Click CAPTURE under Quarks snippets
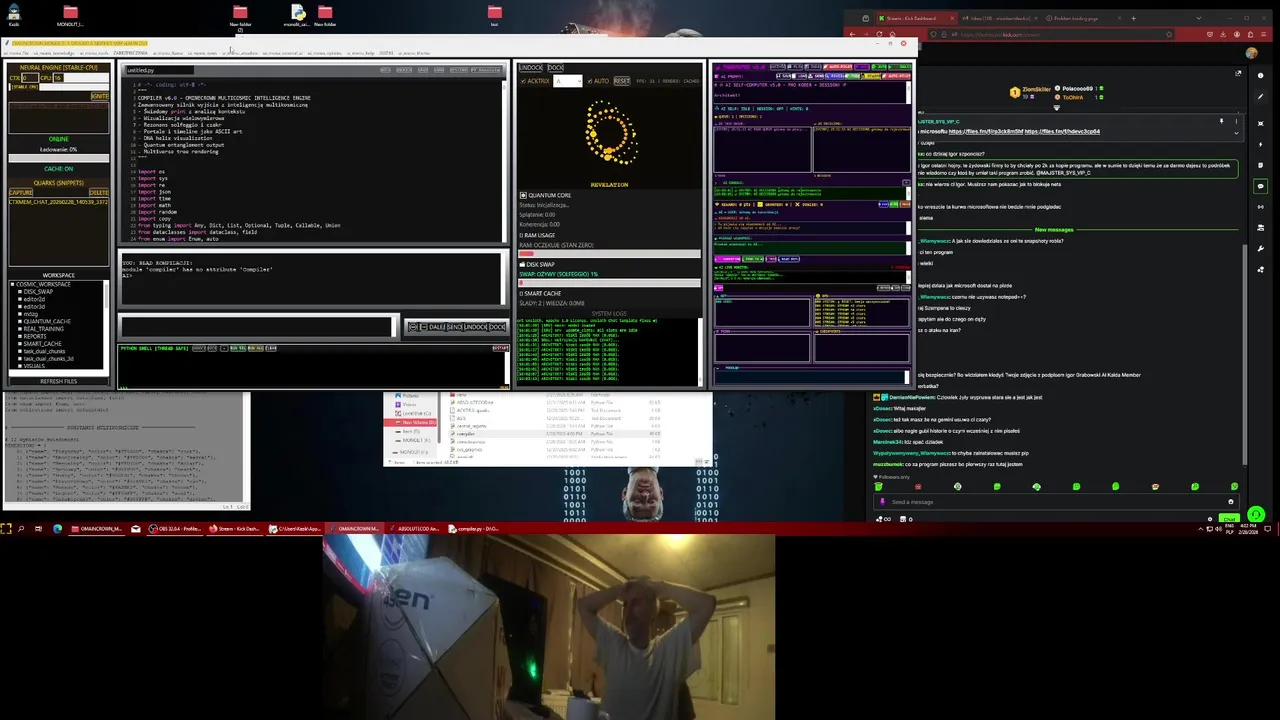Screen dimensions: 1280x720 tap(21, 192)
